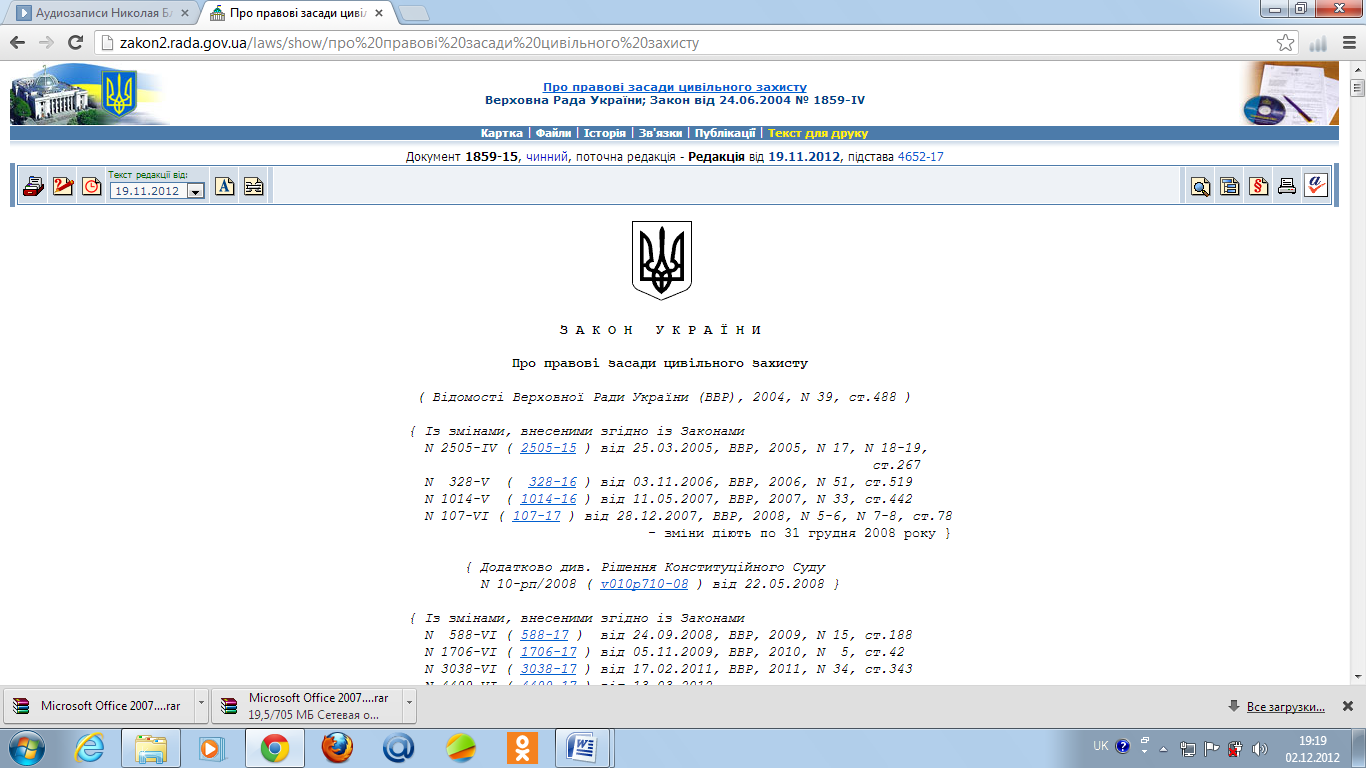Click the red printer icon in document toolbar

[x=34, y=186]
